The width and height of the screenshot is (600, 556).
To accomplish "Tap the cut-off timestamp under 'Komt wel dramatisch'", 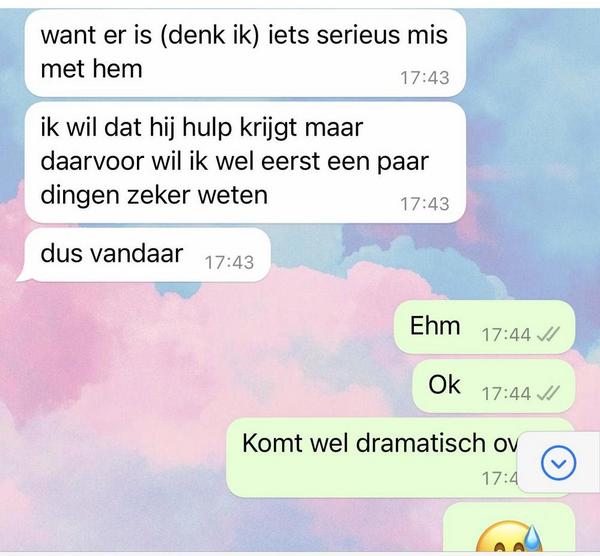I will pos(499,478).
